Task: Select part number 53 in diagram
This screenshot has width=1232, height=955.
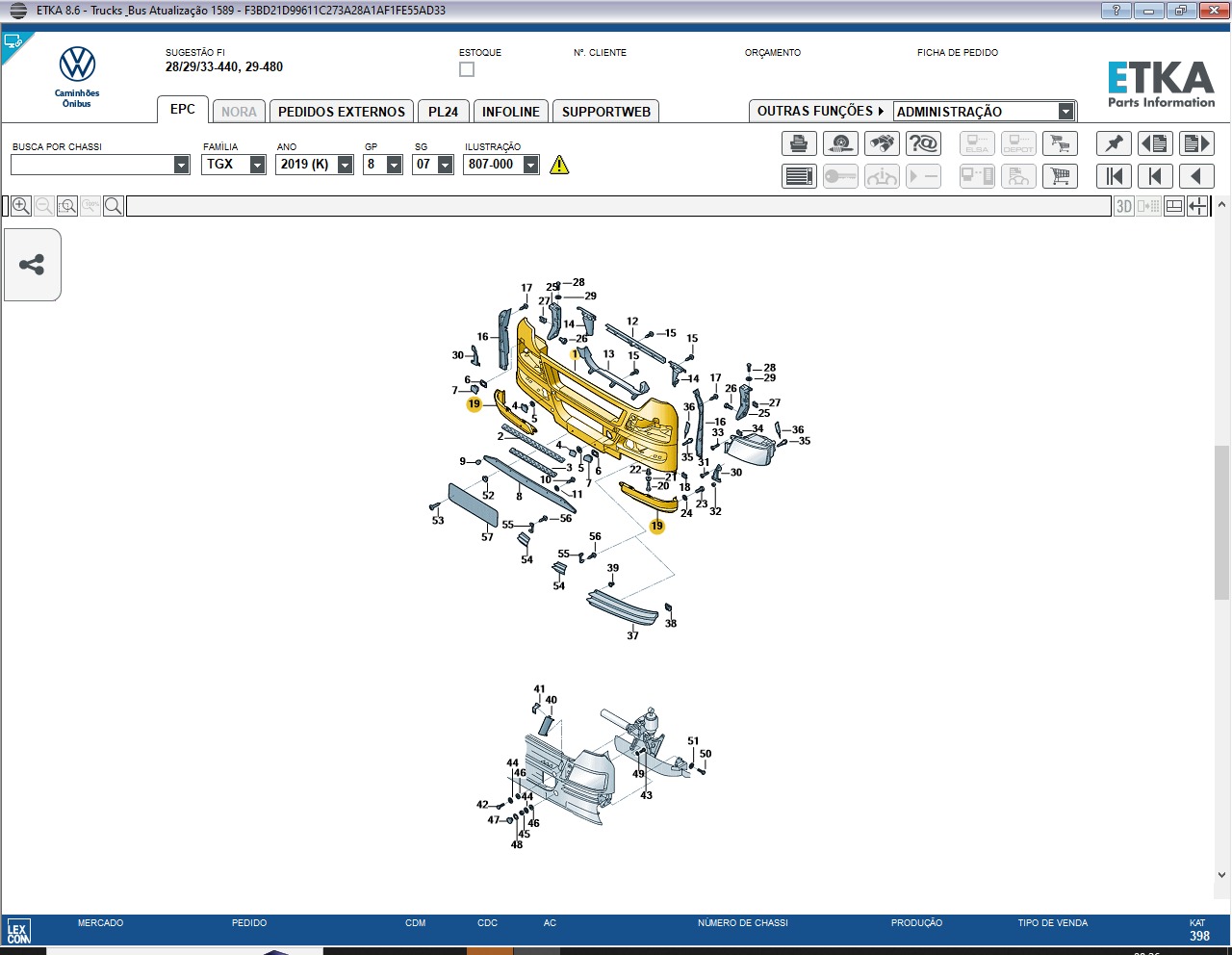Action: (438, 521)
